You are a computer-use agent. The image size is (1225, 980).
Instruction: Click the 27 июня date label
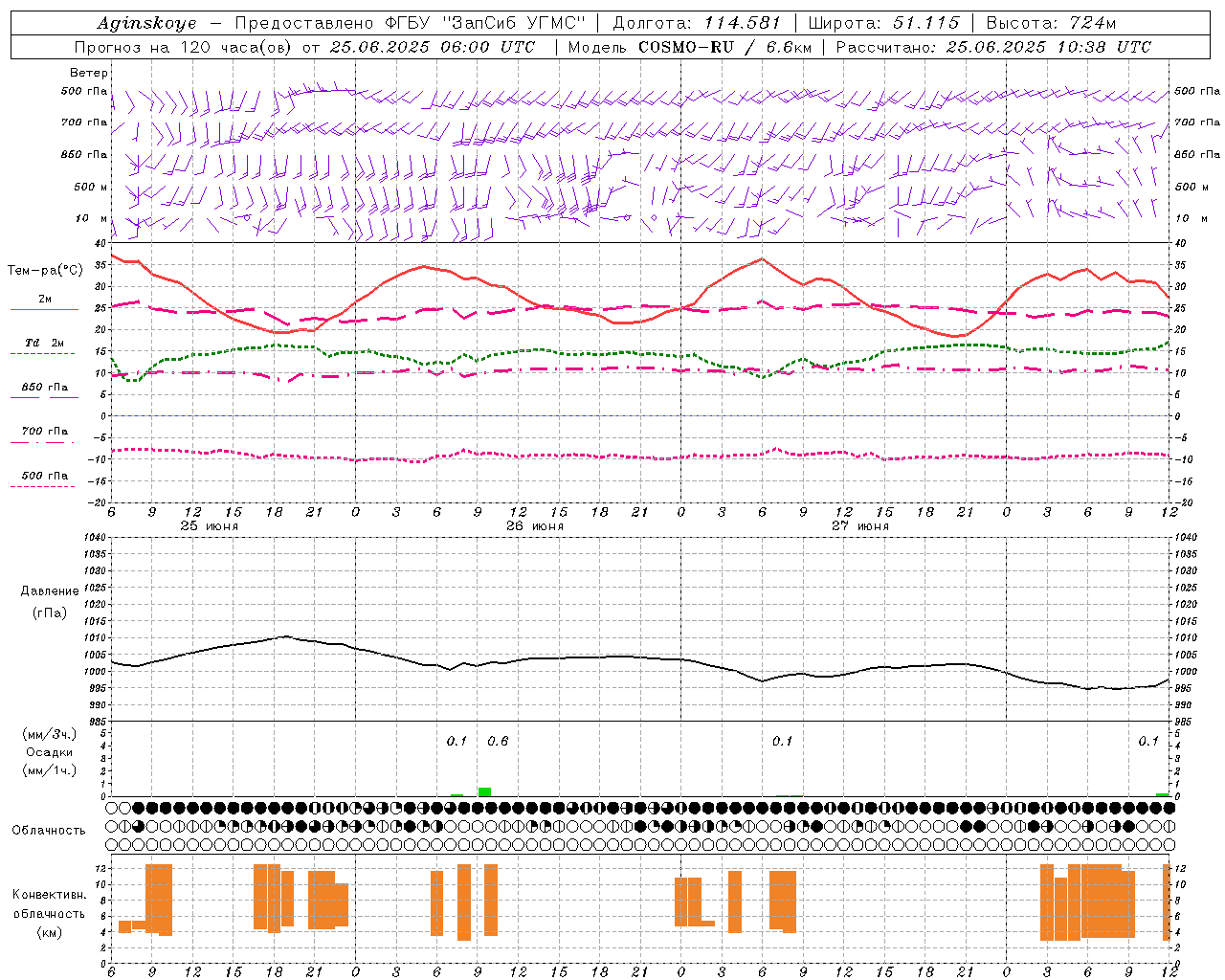click(x=860, y=526)
